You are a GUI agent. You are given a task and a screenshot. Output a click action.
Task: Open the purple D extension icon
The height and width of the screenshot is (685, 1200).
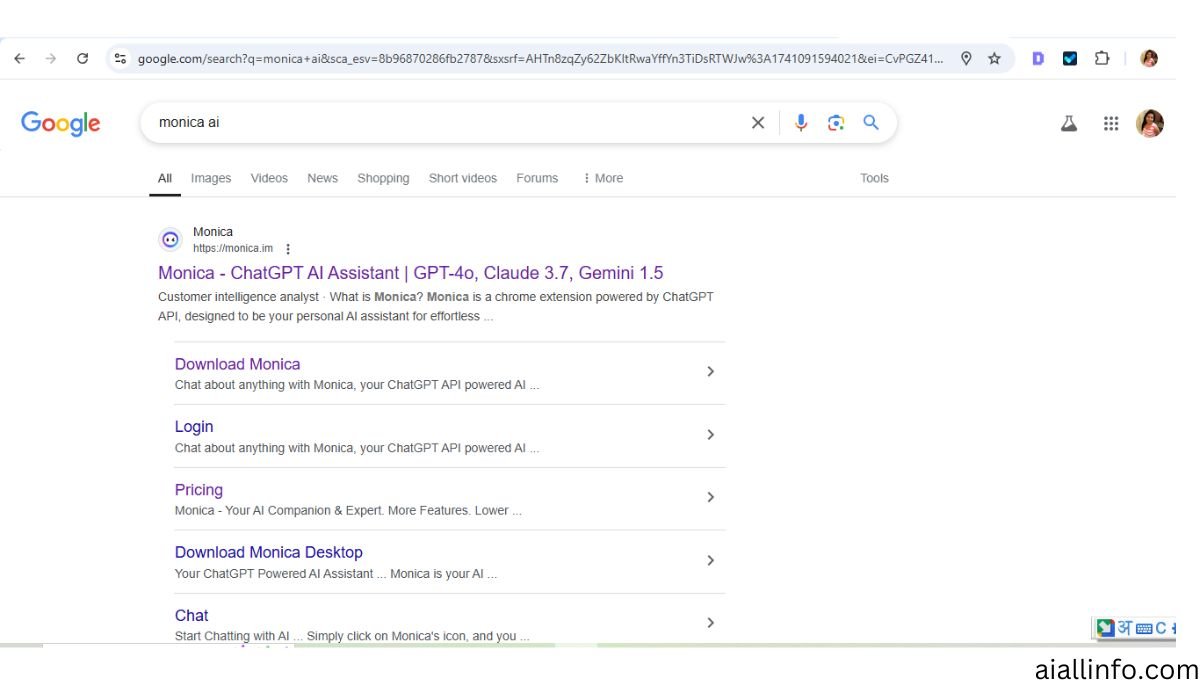coord(1038,59)
